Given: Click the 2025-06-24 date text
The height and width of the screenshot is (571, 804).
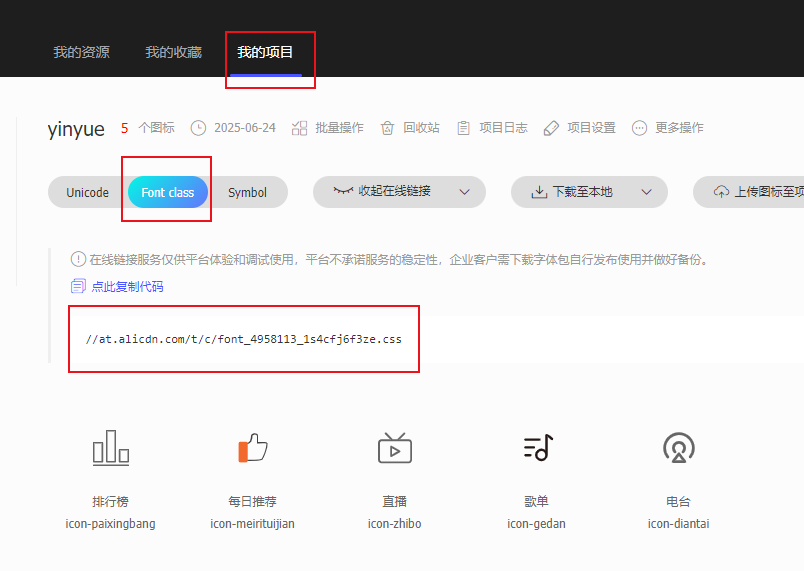Looking at the screenshot, I should pos(245,128).
